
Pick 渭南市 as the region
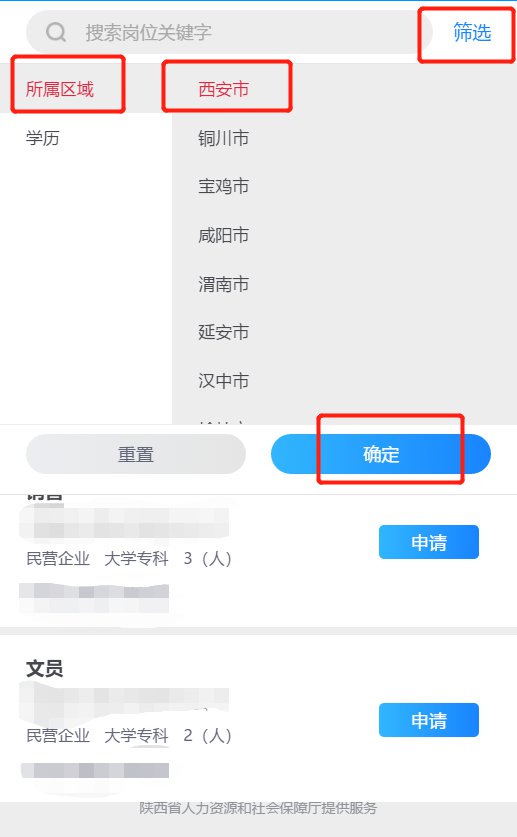(x=224, y=284)
